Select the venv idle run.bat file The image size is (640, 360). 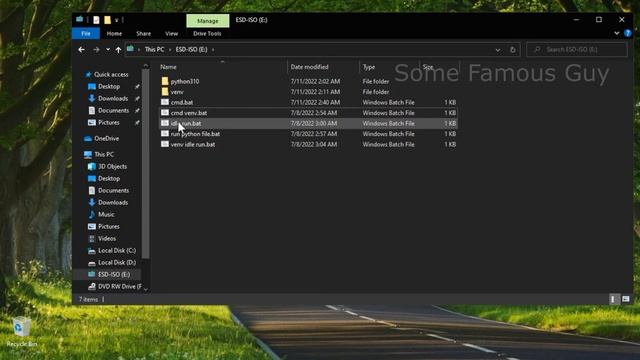pos(193,144)
